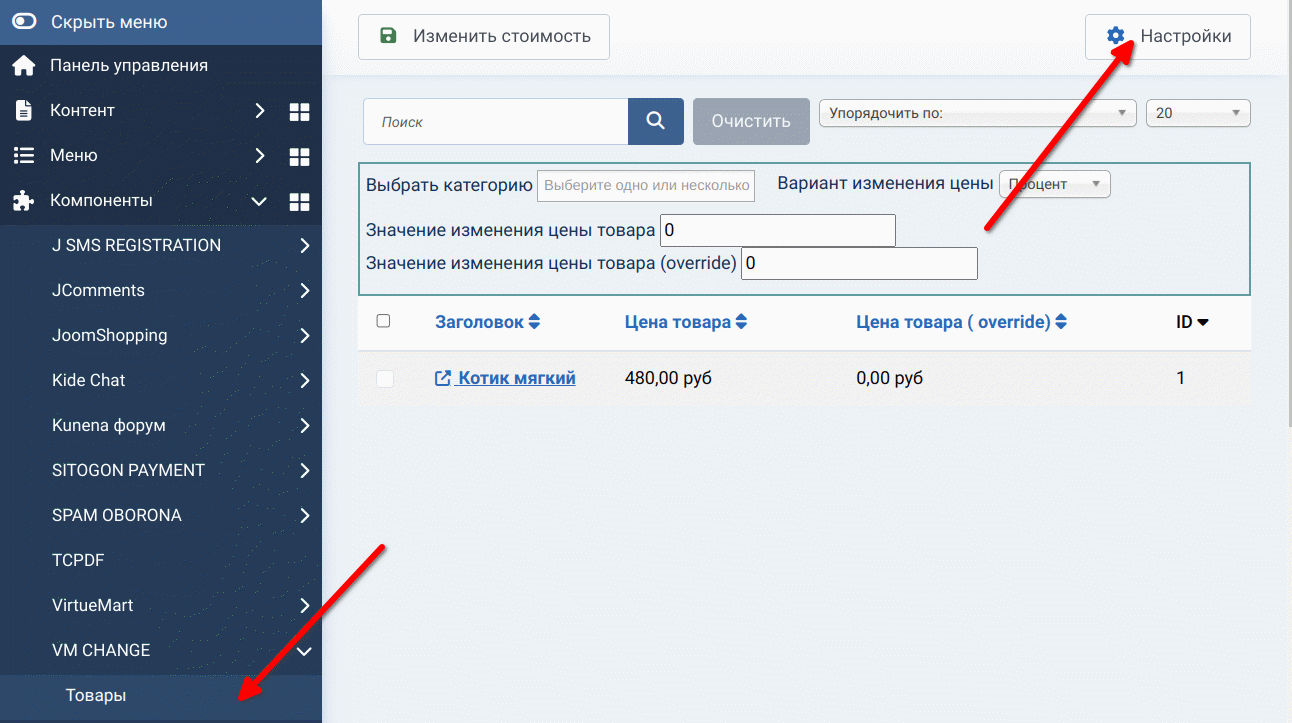Sort by Заголовок using its sort arrows
Image resolution: width=1292 pixels, height=723 pixels.
click(x=534, y=322)
